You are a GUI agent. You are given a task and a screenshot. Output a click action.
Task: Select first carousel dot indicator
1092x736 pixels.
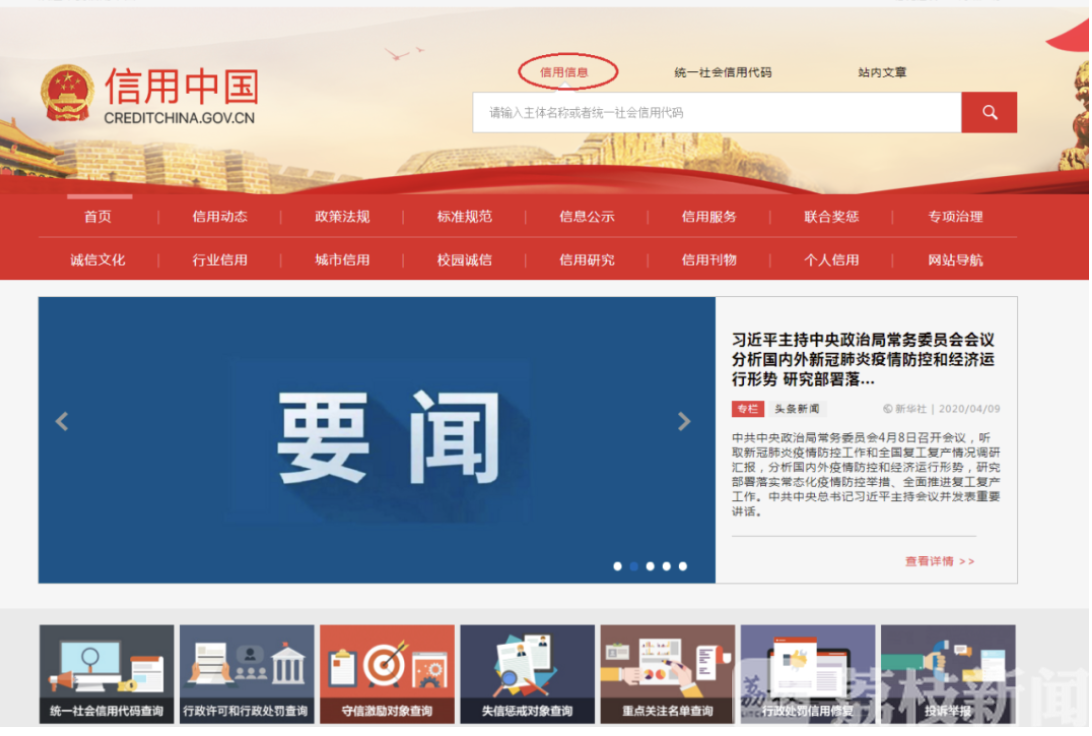(618, 566)
